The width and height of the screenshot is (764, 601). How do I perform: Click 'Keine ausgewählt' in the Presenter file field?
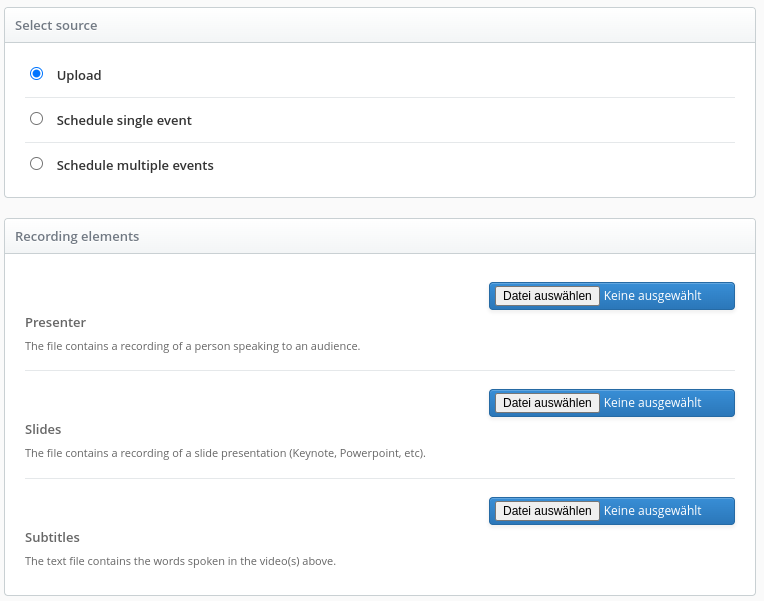pyautogui.click(x=652, y=296)
